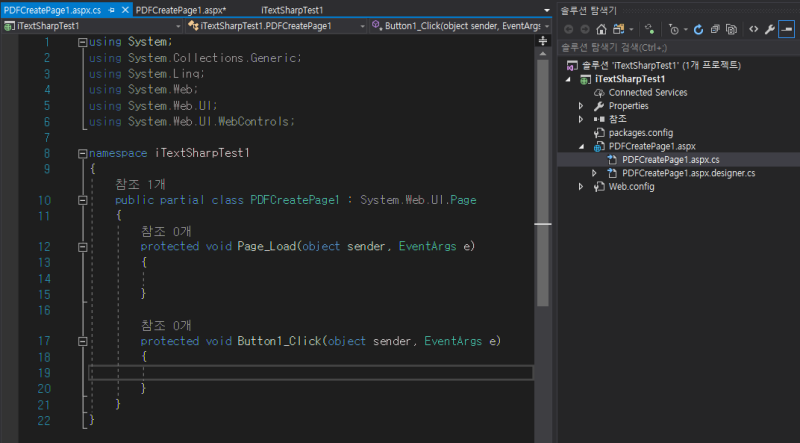Collapse the PDFCreatePage1.aspx tree node
Screen dimensions: 800x443
click(581, 146)
